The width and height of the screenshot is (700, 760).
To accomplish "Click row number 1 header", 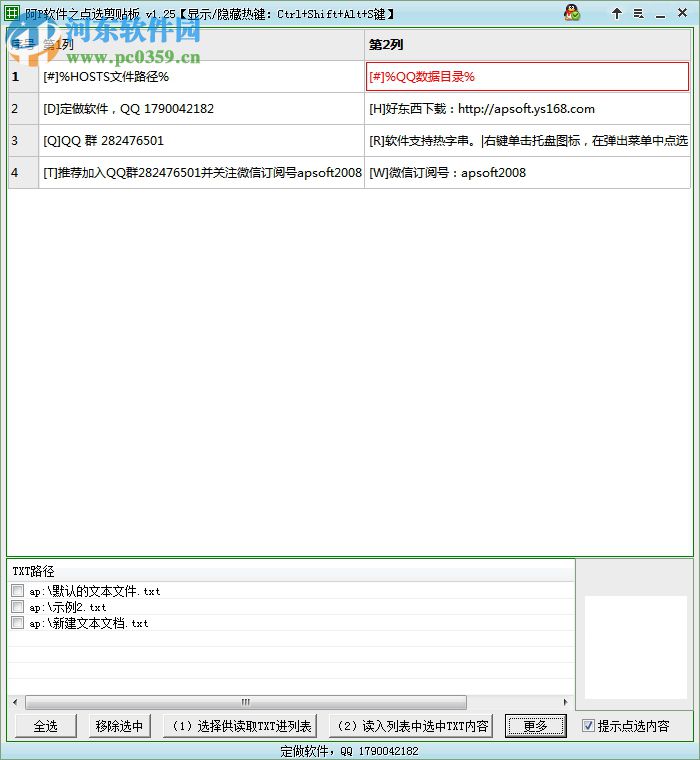I will point(23,77).
